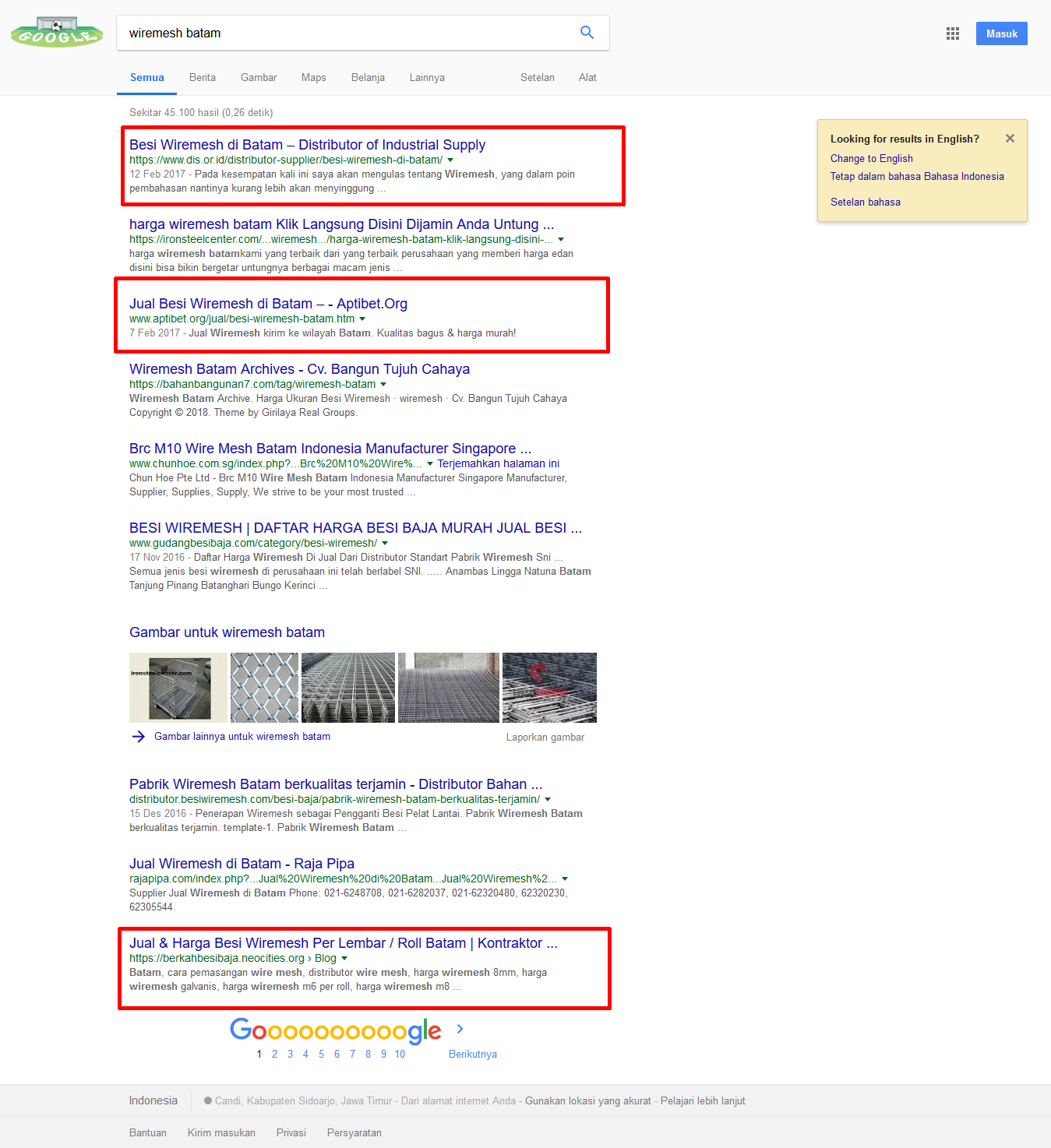This screenshot has width=1051, height=1148.
Task: Switch to the Berita tab
Action: point(203,77)
